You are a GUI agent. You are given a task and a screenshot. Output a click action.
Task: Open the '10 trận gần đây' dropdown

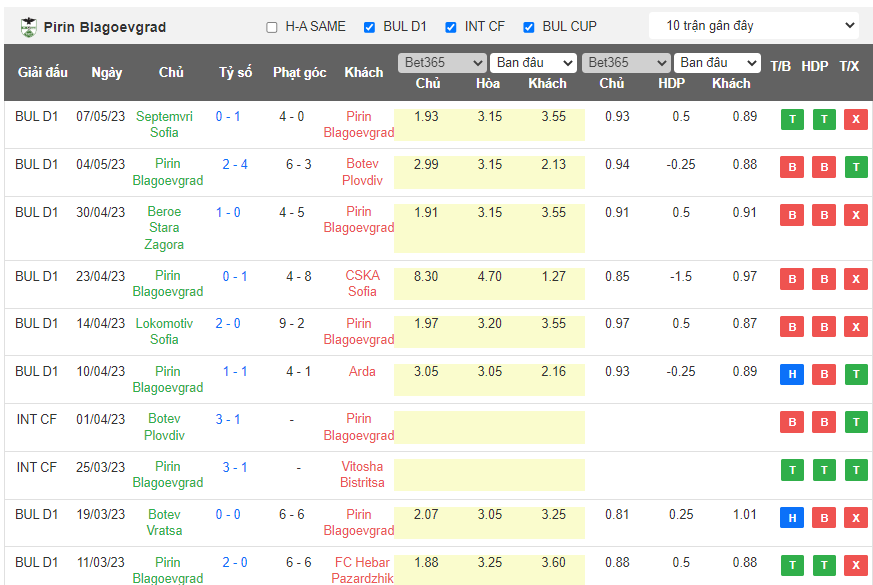tap(753, 26)
